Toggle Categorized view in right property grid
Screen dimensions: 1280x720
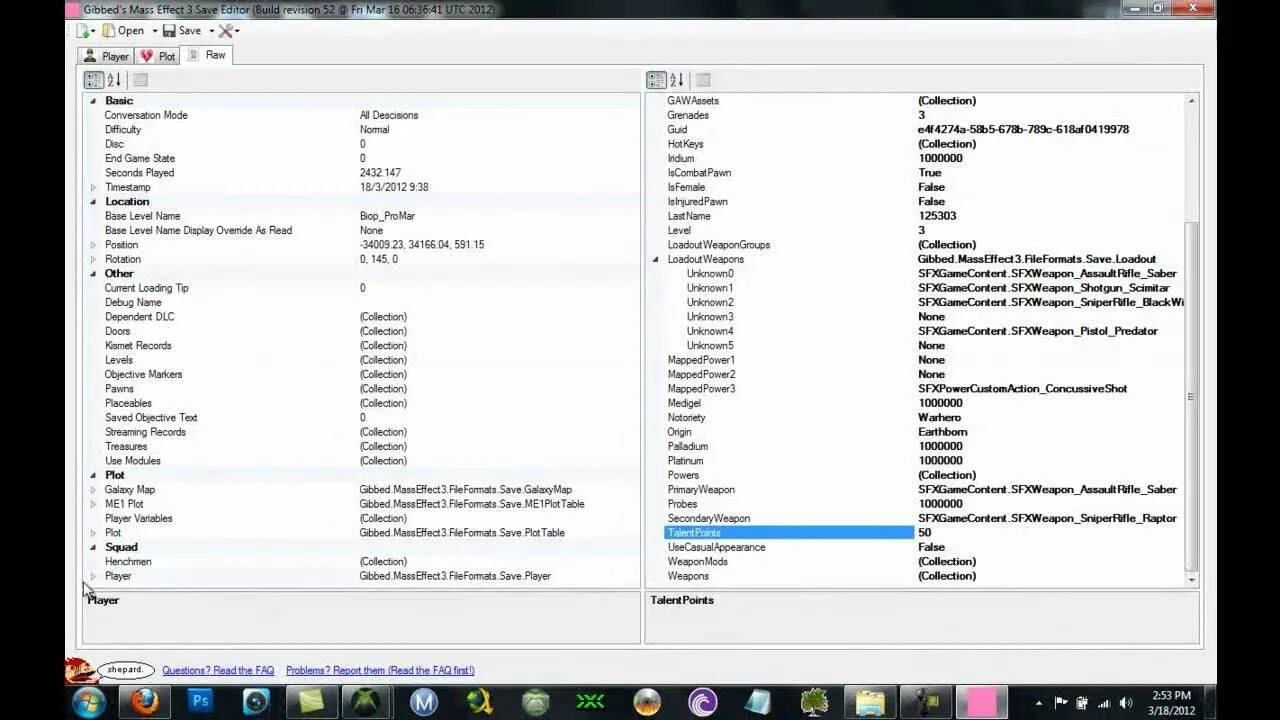click(656, 80)
